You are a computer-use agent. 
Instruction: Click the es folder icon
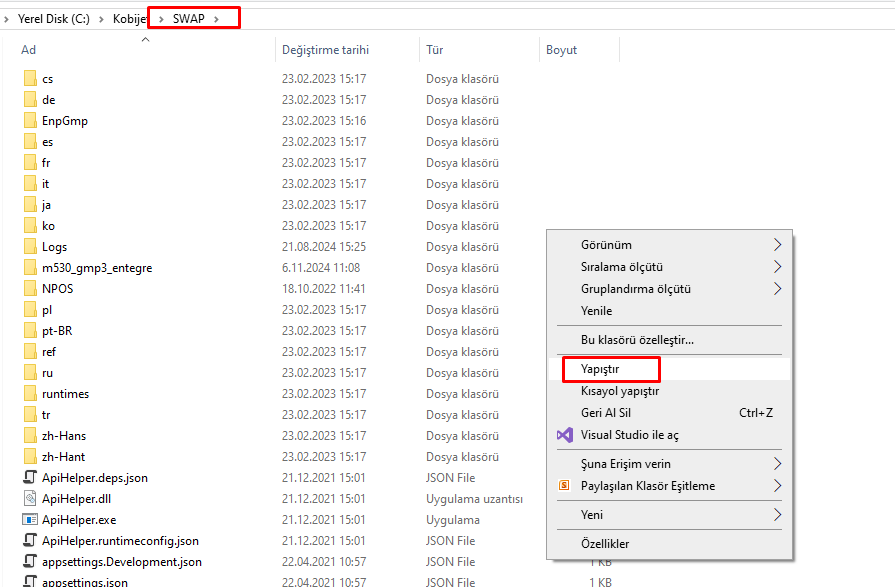pyautogui.click(x=30, y=142)
